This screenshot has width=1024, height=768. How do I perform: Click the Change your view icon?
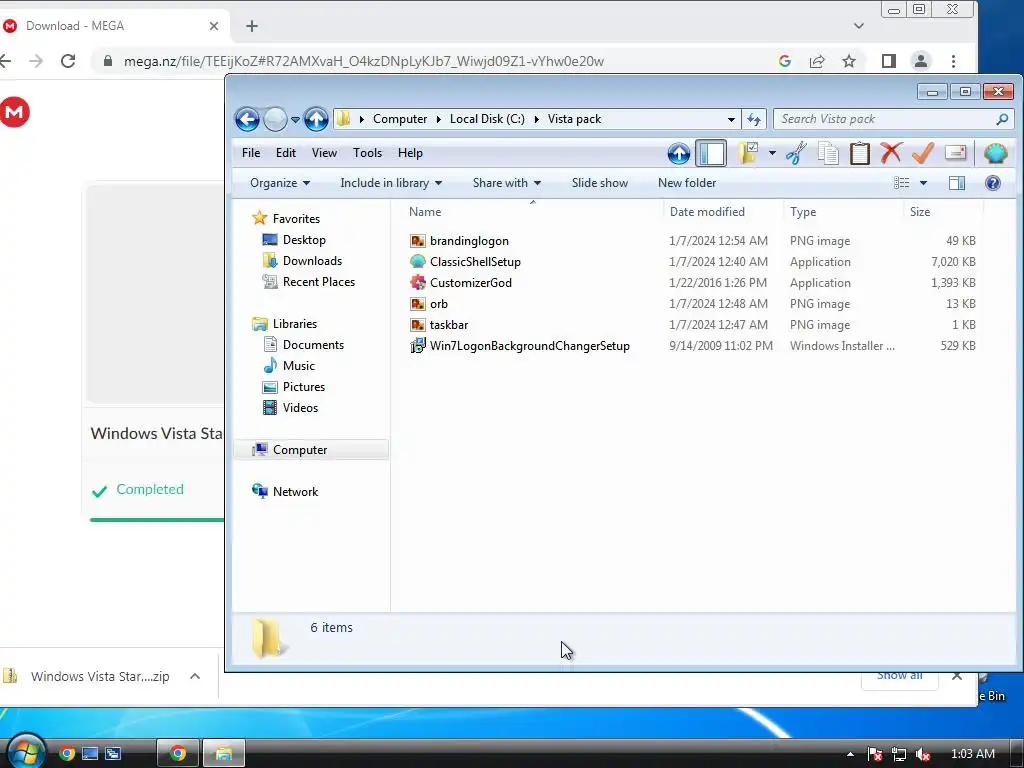(902, 183)
